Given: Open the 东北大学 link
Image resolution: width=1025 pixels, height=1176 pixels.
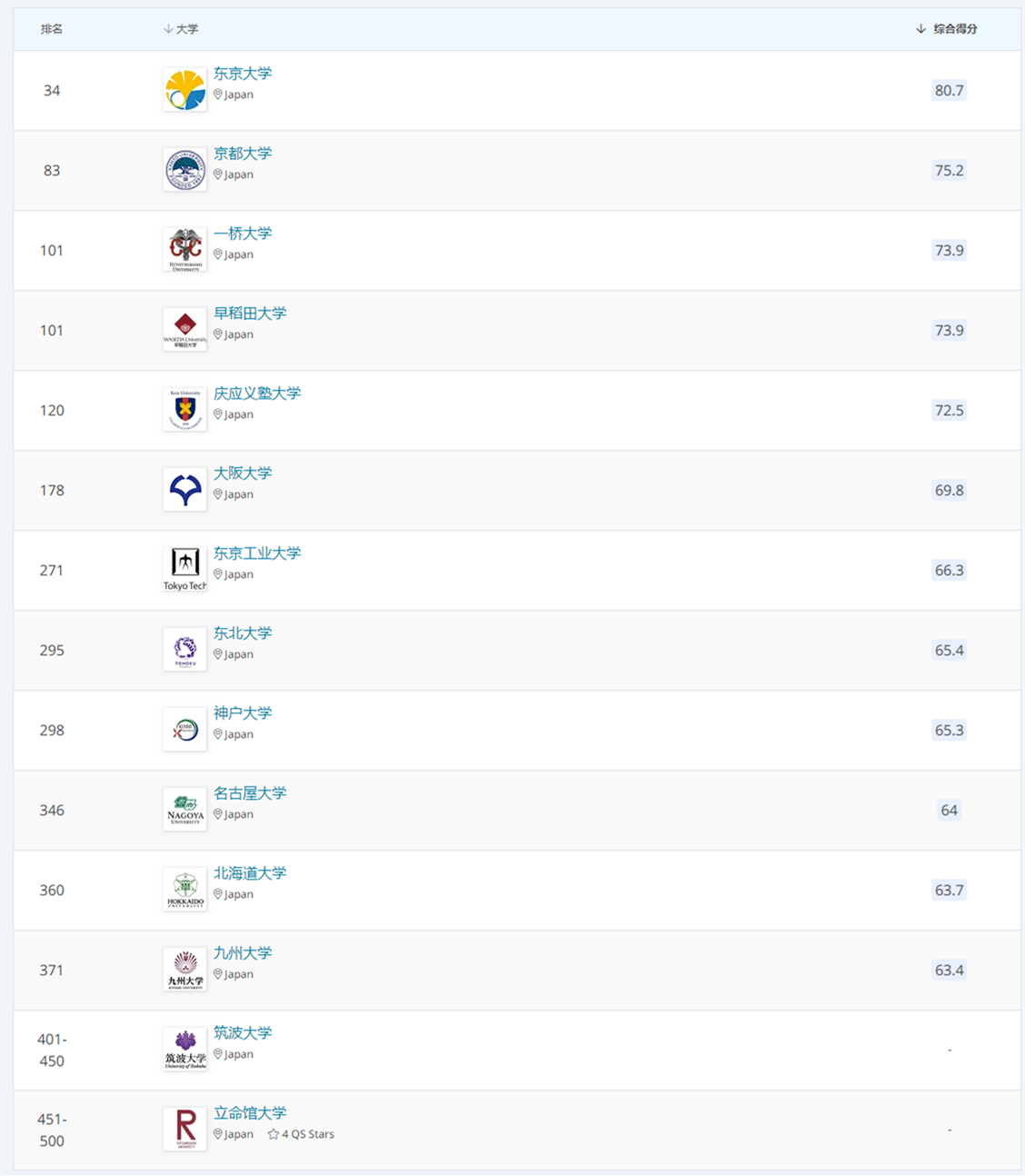Looking at the screenshot, I should (243, 633).
